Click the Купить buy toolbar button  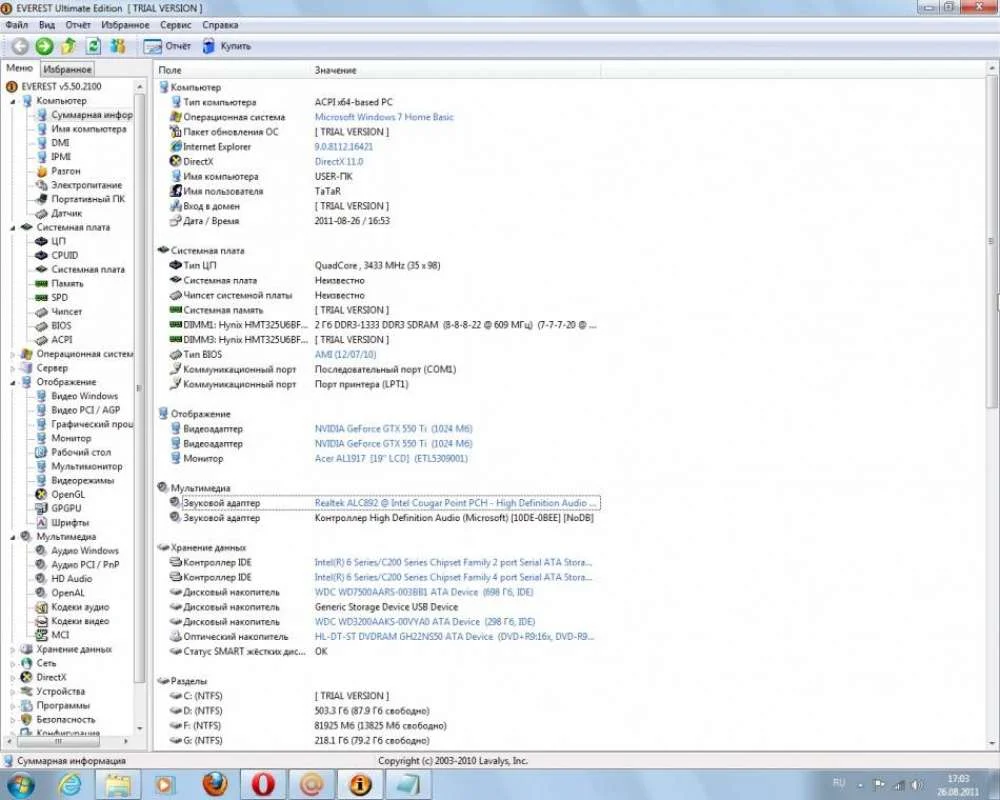click(x=226, y=46)
